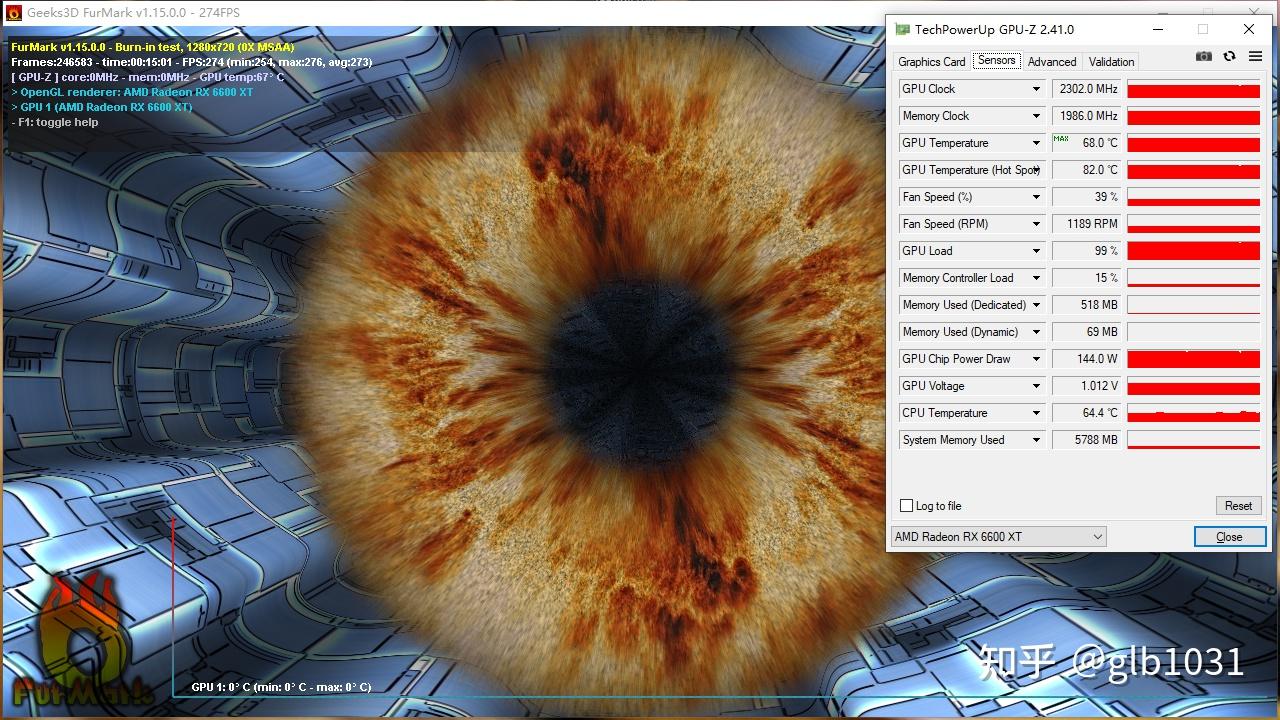This screenshot has width=1280, height=720.
Task: Click the GPU Load history graph
Action: tap(1193, 251)
